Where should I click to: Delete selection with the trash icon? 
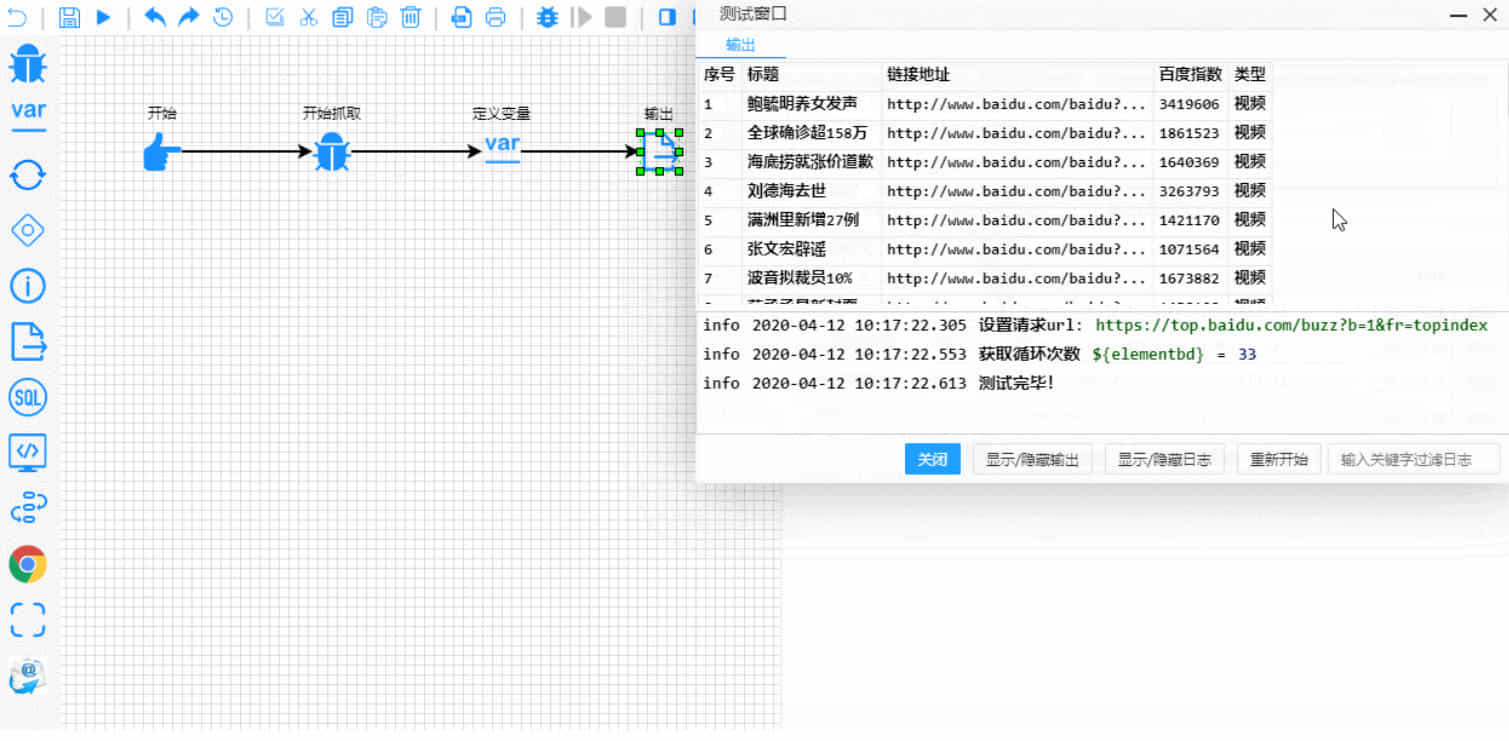(411, 17)
